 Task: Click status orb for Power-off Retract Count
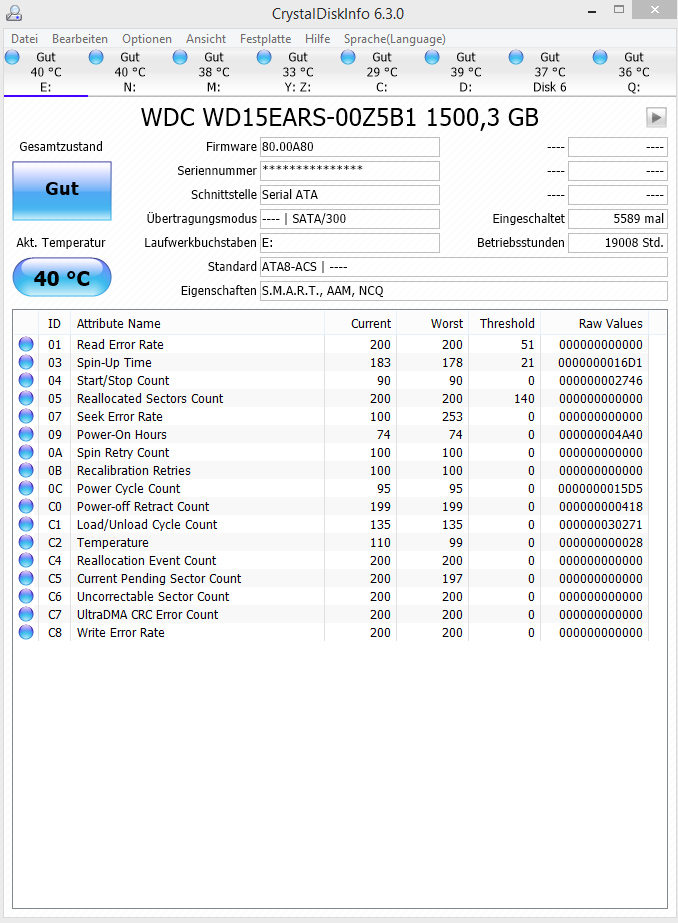(x=26, y=506)
